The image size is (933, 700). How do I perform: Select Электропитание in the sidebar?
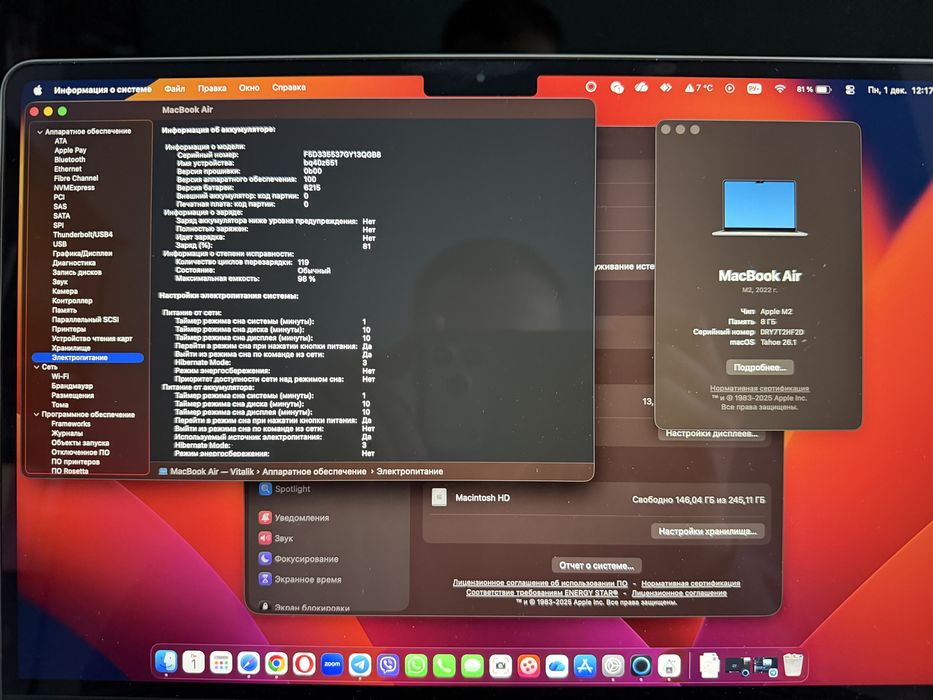[88, 358]
